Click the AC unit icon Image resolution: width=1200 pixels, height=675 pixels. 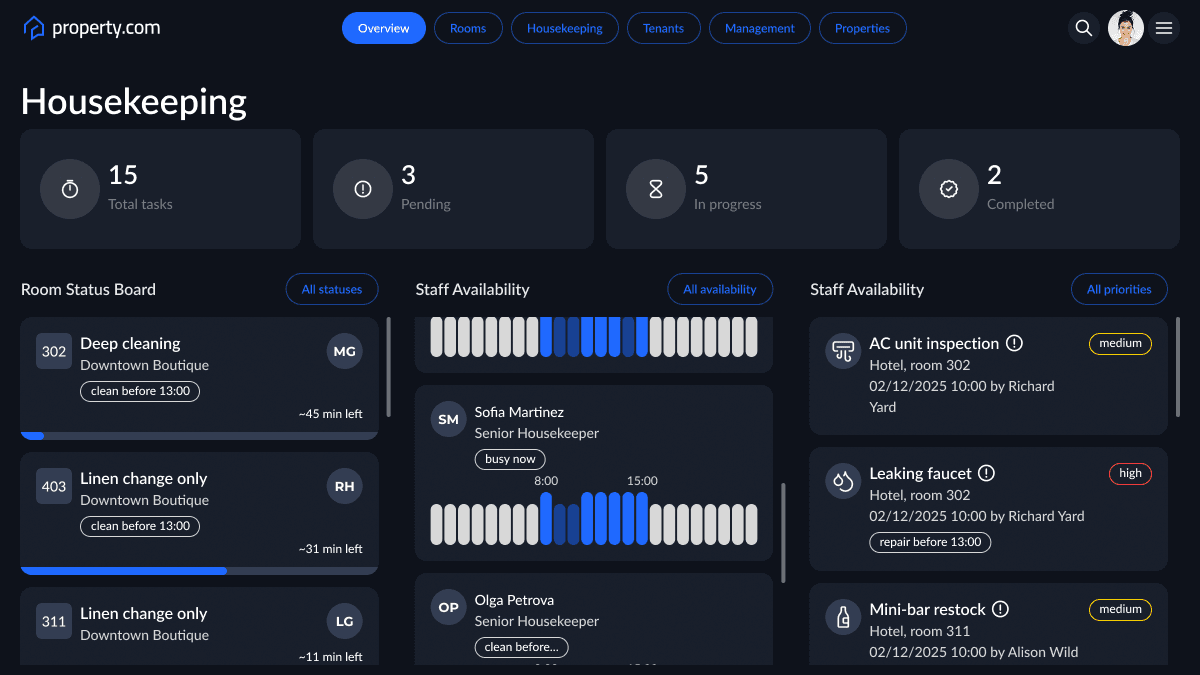(843, 352)
